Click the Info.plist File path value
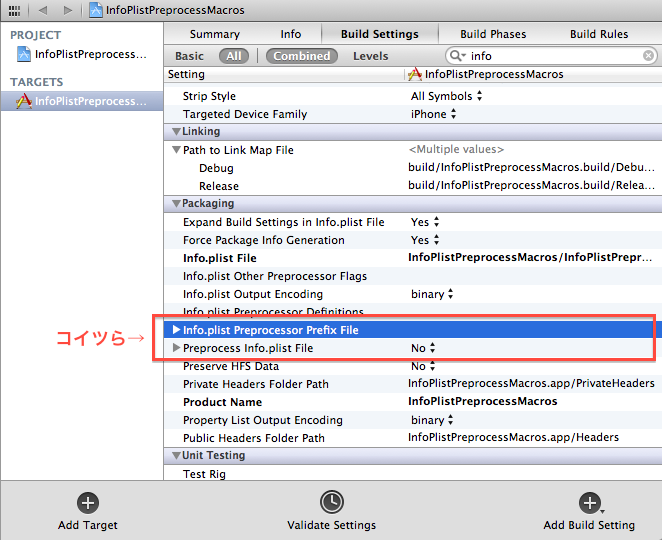 pyautogui.click(x=530, y=258)
